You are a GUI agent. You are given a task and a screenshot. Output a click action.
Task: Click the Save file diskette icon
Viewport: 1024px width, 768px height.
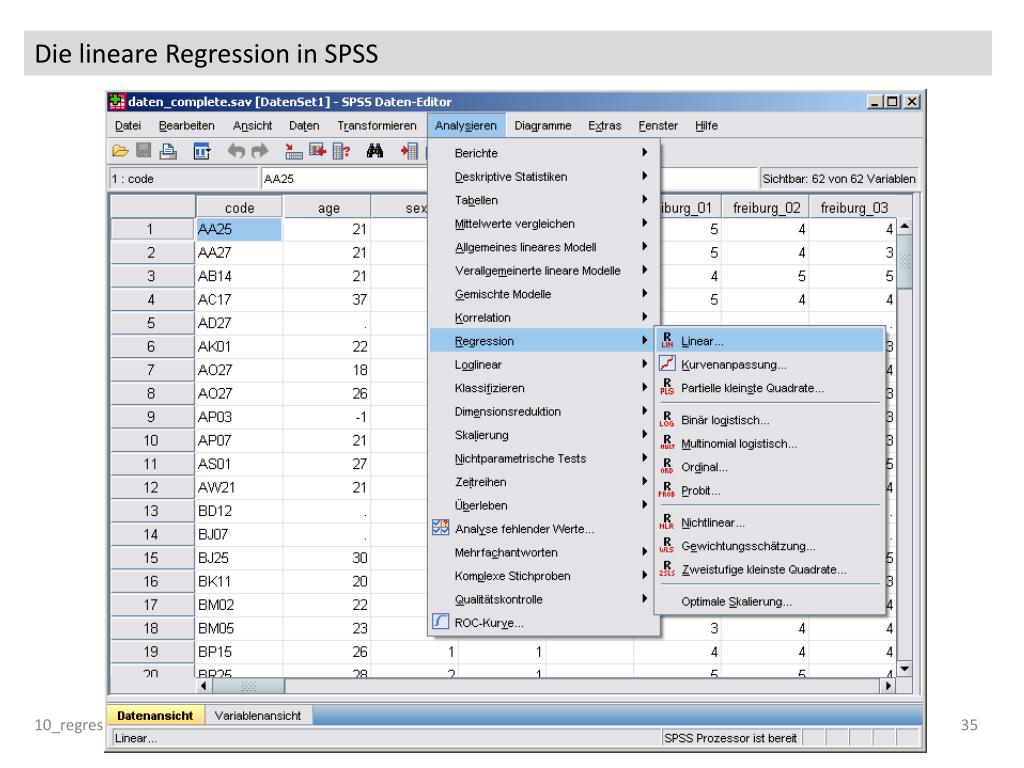click(144, 152)
